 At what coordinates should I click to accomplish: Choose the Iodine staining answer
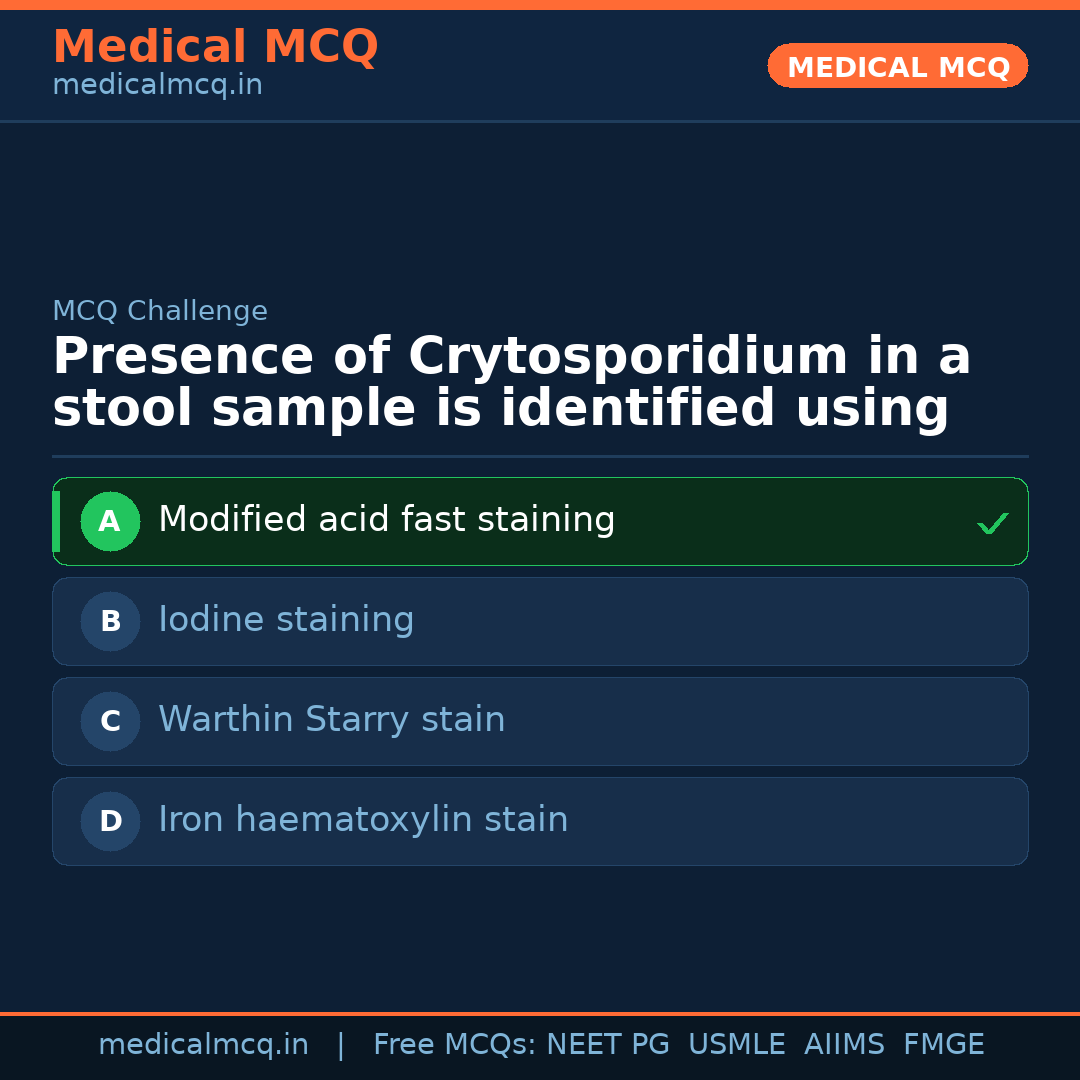point(286,620)
